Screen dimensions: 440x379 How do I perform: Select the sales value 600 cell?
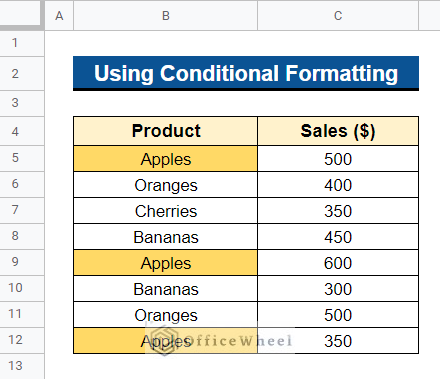(338, 263)
